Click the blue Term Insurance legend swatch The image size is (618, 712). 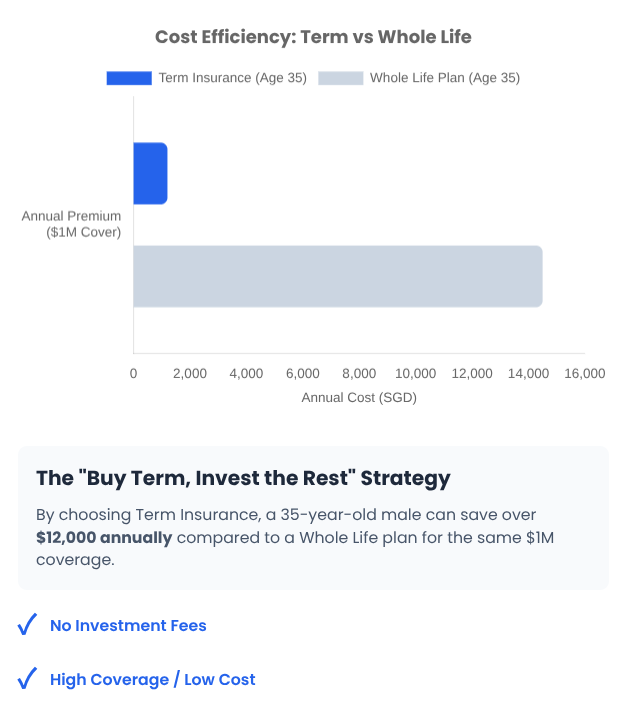(129, 78)
